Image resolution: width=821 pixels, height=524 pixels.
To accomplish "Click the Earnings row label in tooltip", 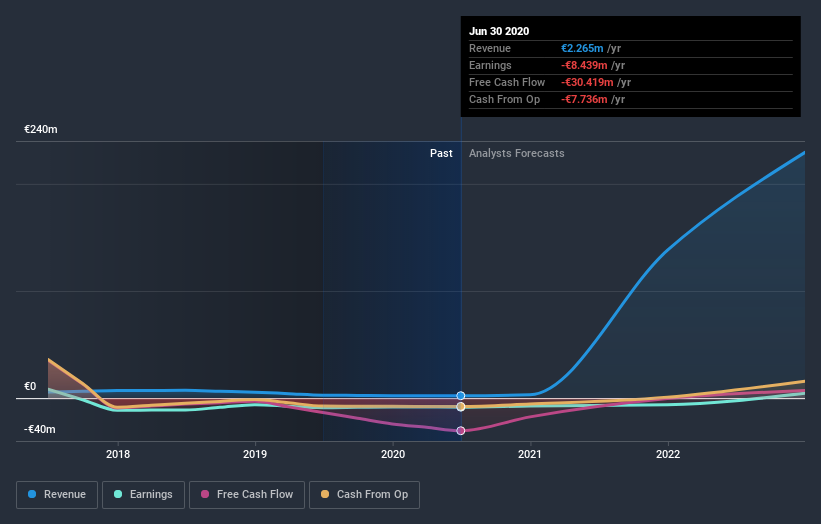I will (x=490, y=65).
